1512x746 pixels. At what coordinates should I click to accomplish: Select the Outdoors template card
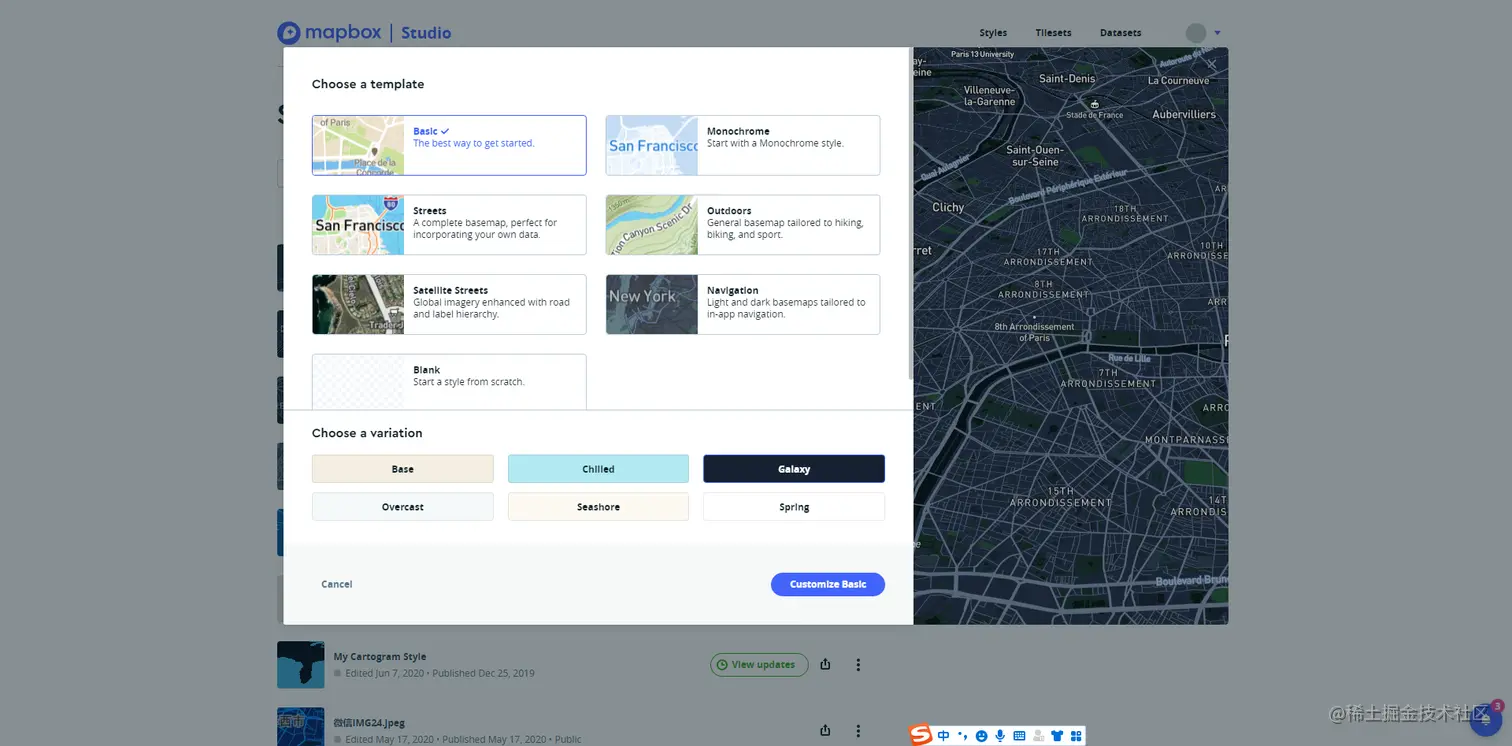point(743,225)
